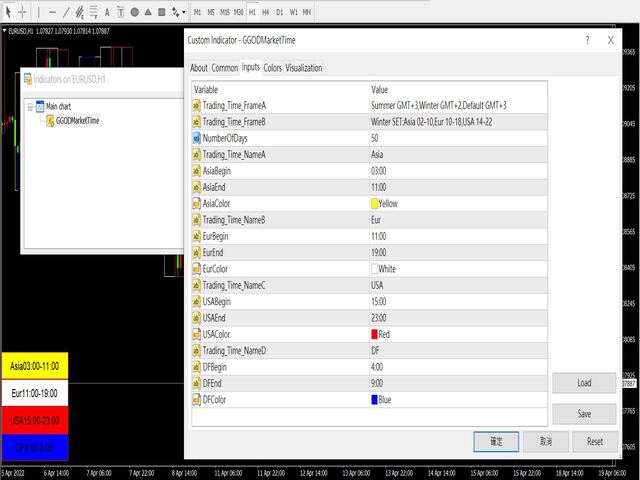Switch chart to M1 timeframe
Image resolution: width=640 pixels, height=480 pixels.
coord(197,12)
